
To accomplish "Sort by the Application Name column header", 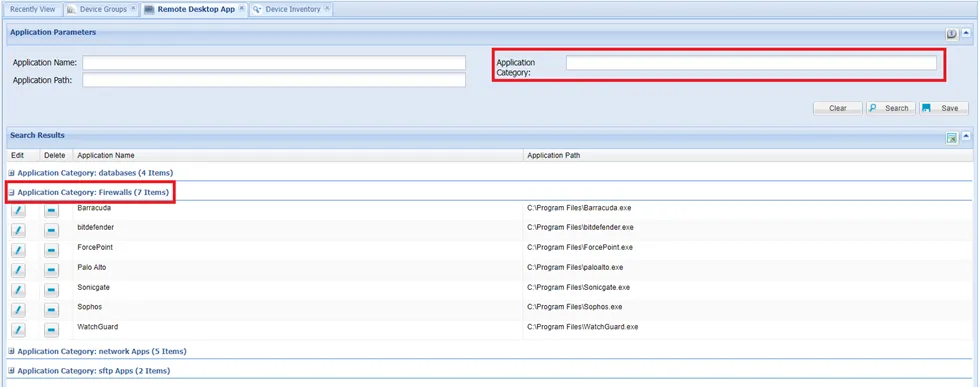I will tap(298, 155).
